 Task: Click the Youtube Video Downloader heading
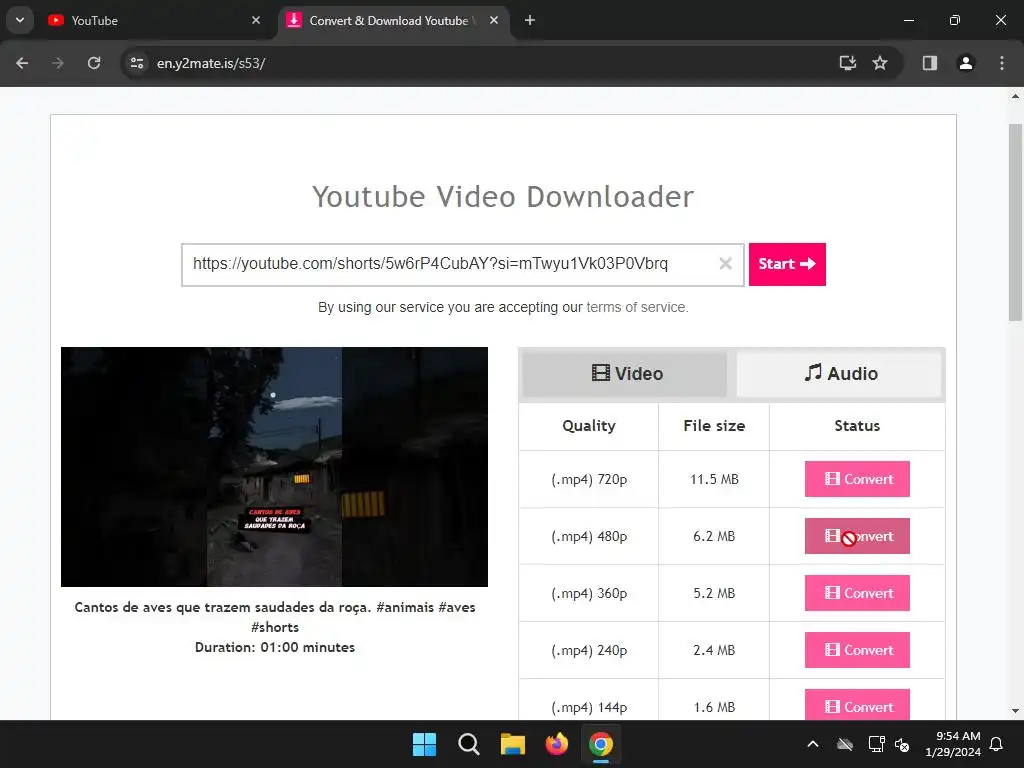(x=503, y=197)
